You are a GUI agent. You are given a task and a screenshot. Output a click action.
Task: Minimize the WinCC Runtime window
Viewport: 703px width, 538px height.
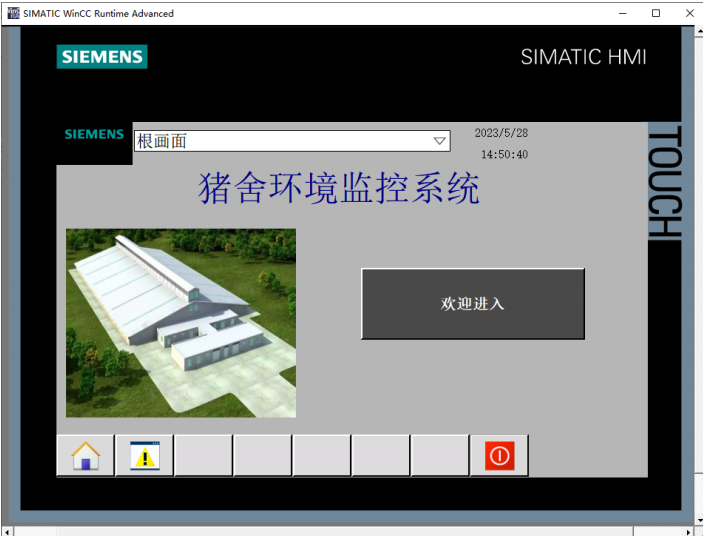pos(623,13)
